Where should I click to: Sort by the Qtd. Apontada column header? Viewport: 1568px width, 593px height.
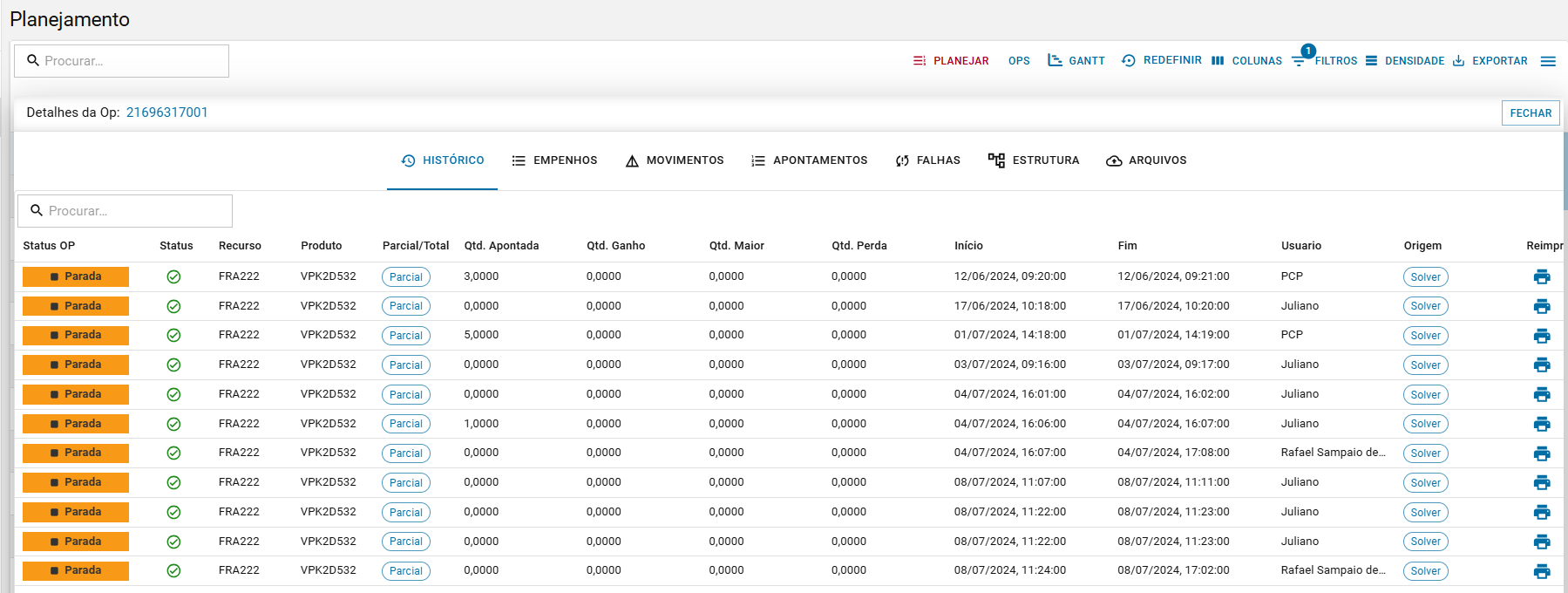(501, 246)
